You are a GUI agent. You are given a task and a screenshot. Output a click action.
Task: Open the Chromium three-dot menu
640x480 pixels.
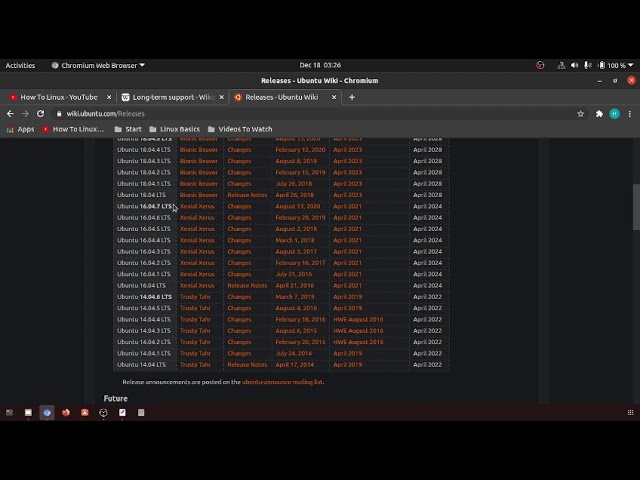[x=630, y=114]
